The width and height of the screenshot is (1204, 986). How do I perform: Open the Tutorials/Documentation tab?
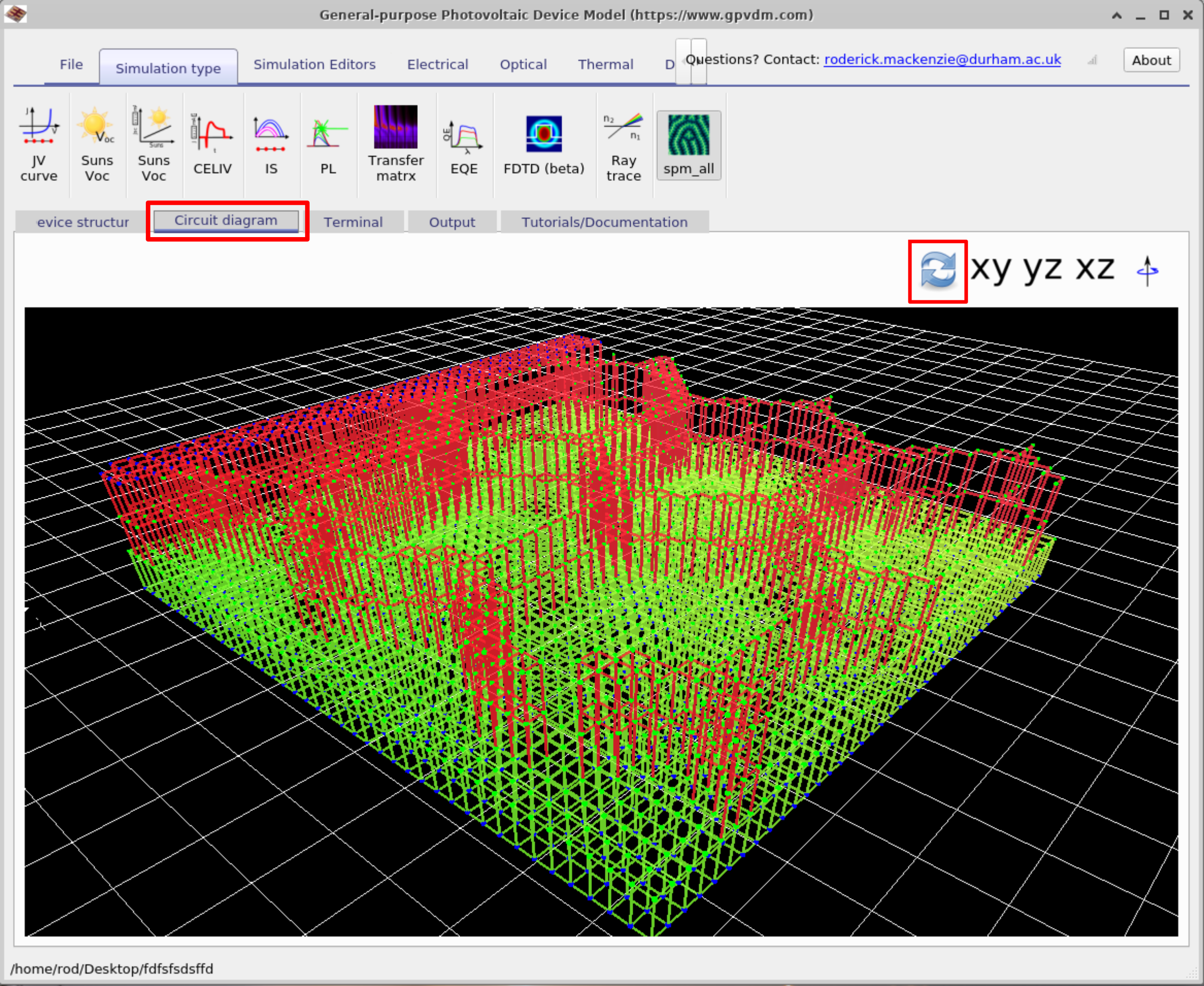pyautogui.click(x=604, y=222)
